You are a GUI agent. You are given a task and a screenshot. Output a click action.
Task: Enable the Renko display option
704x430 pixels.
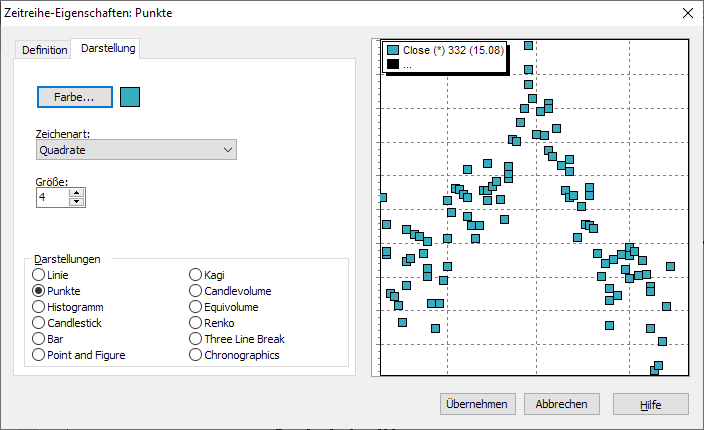tap(196, 323)
